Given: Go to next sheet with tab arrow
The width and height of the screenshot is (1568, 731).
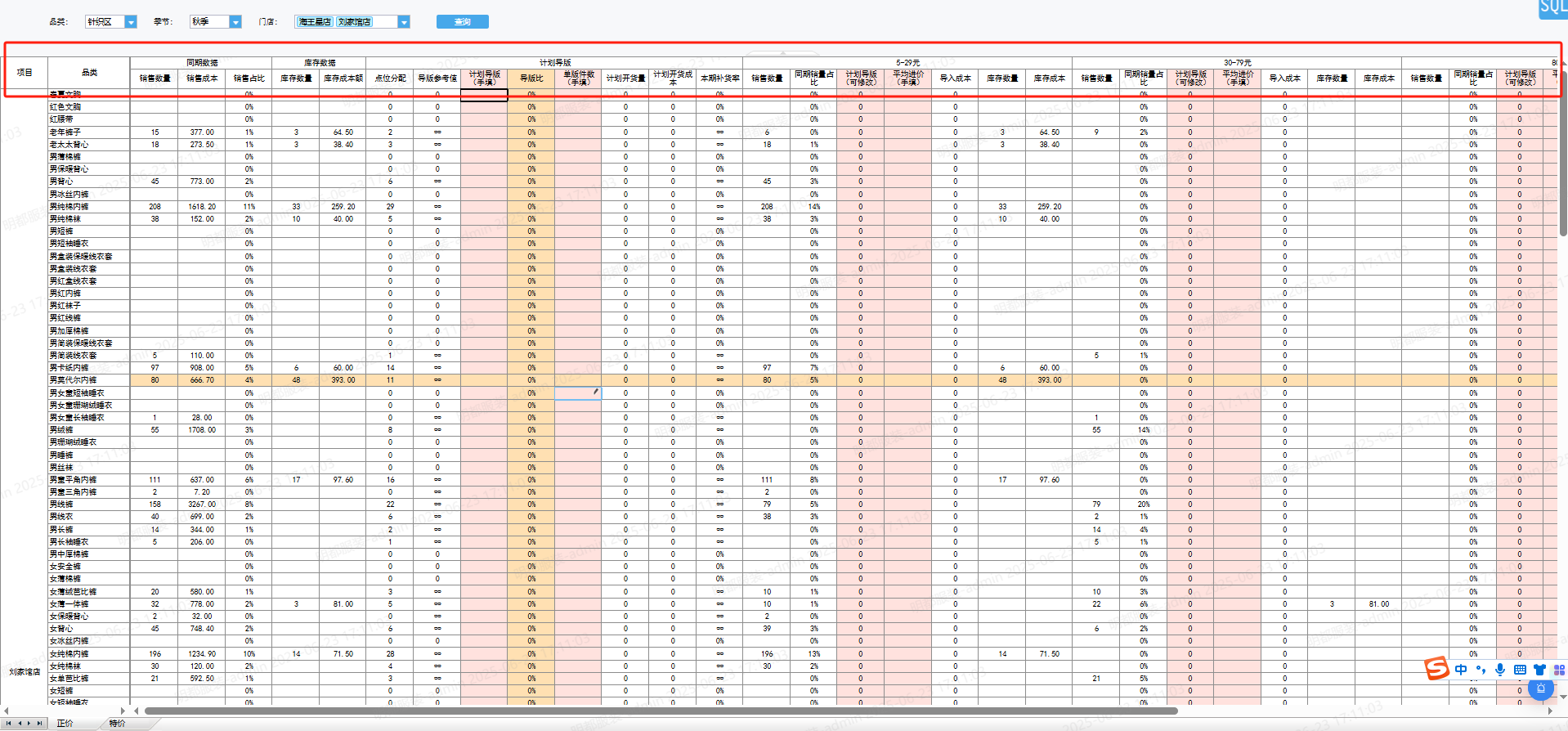Looking at the screenshot, I should tap(29, 723).
